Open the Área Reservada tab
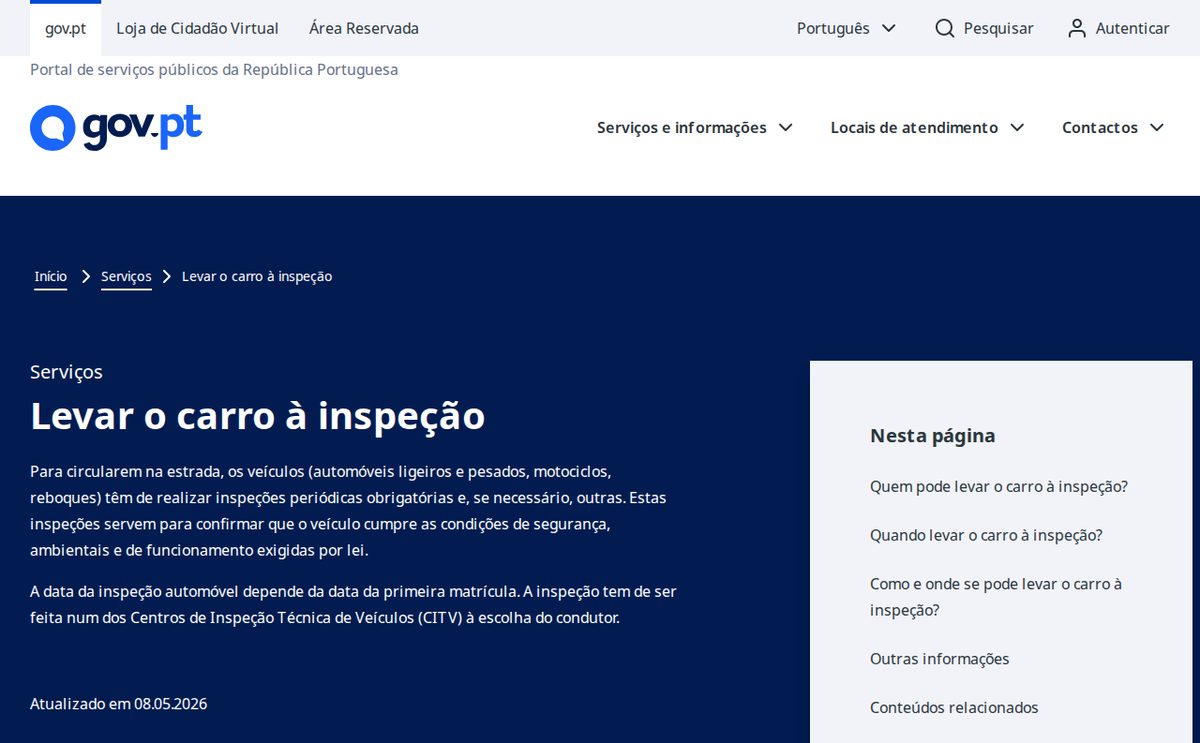The height and width of the screenshot is (743, 1200). click(x=364, y=28)
